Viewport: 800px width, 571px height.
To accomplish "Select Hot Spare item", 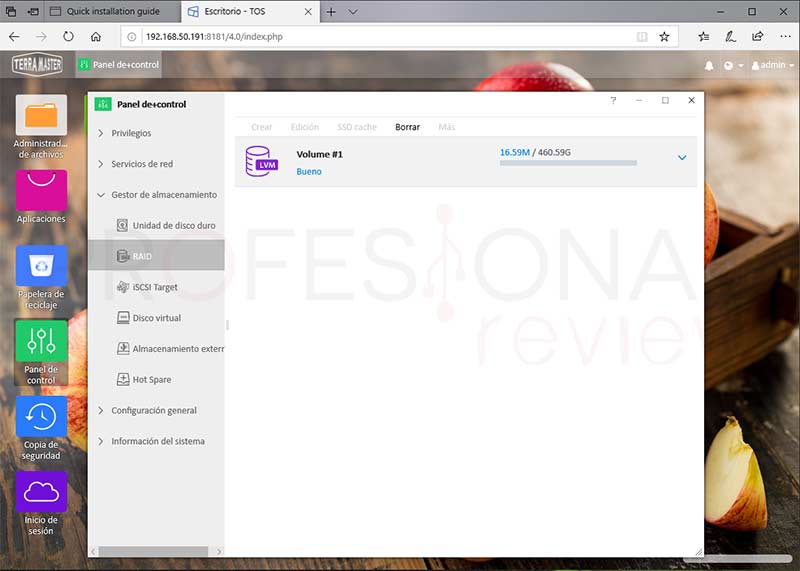I will [x=144, y=380].
